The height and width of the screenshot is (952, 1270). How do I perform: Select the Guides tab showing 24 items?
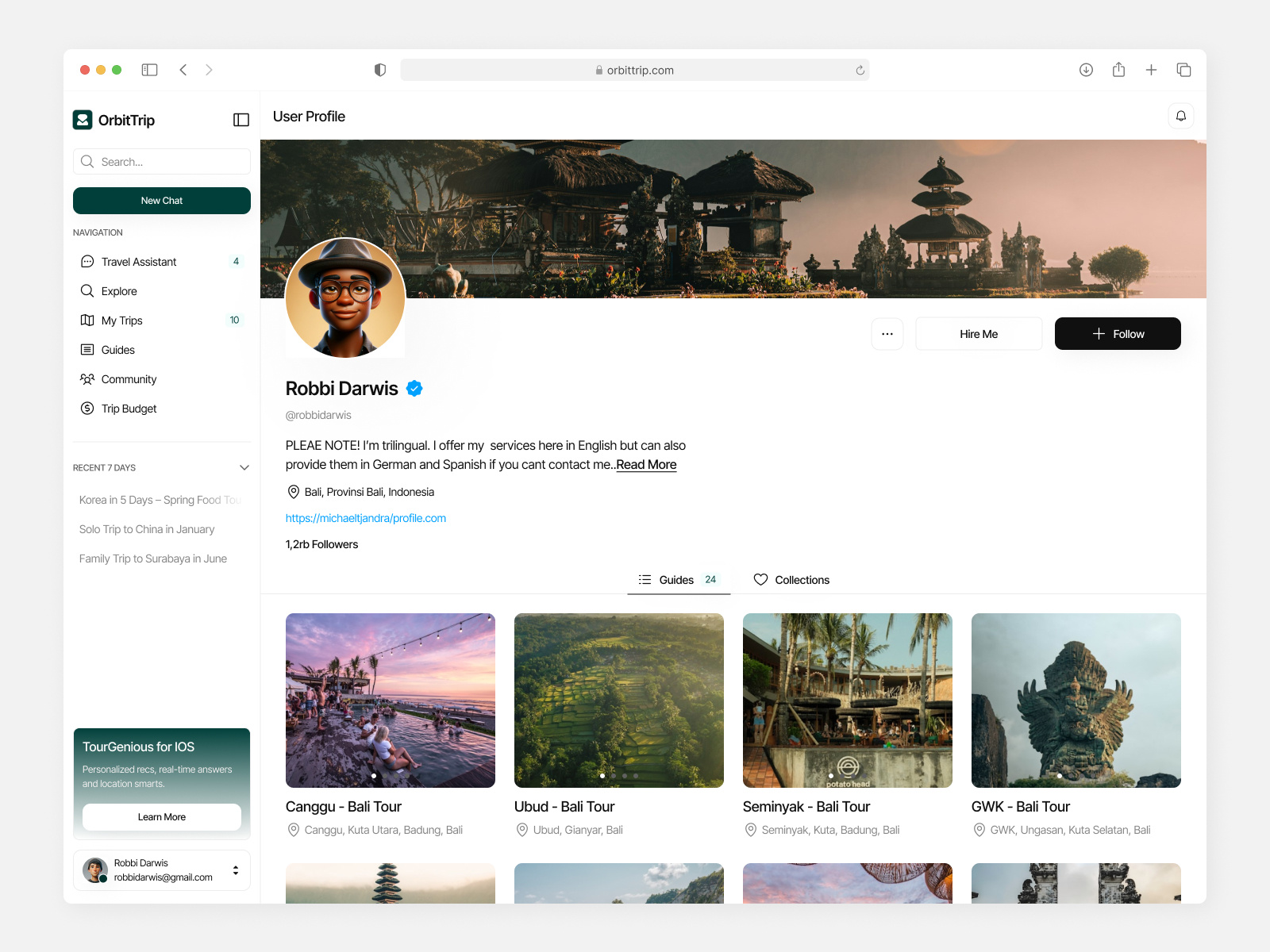tap(678, 580)
